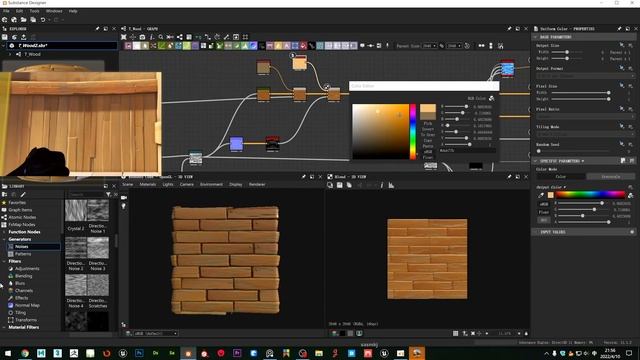
Task: Click the comment bubble icon in graph toolbar
Action: click(x=362, y=46)
